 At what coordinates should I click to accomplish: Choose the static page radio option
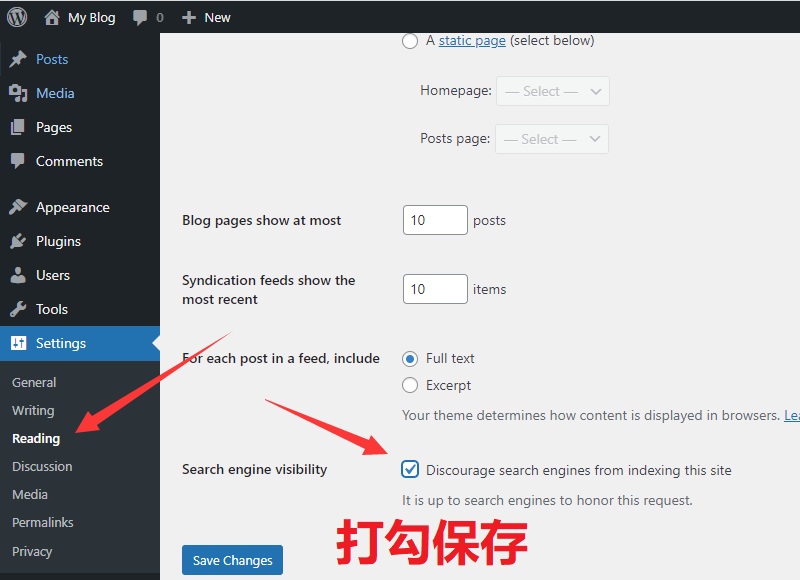[410, 40]
